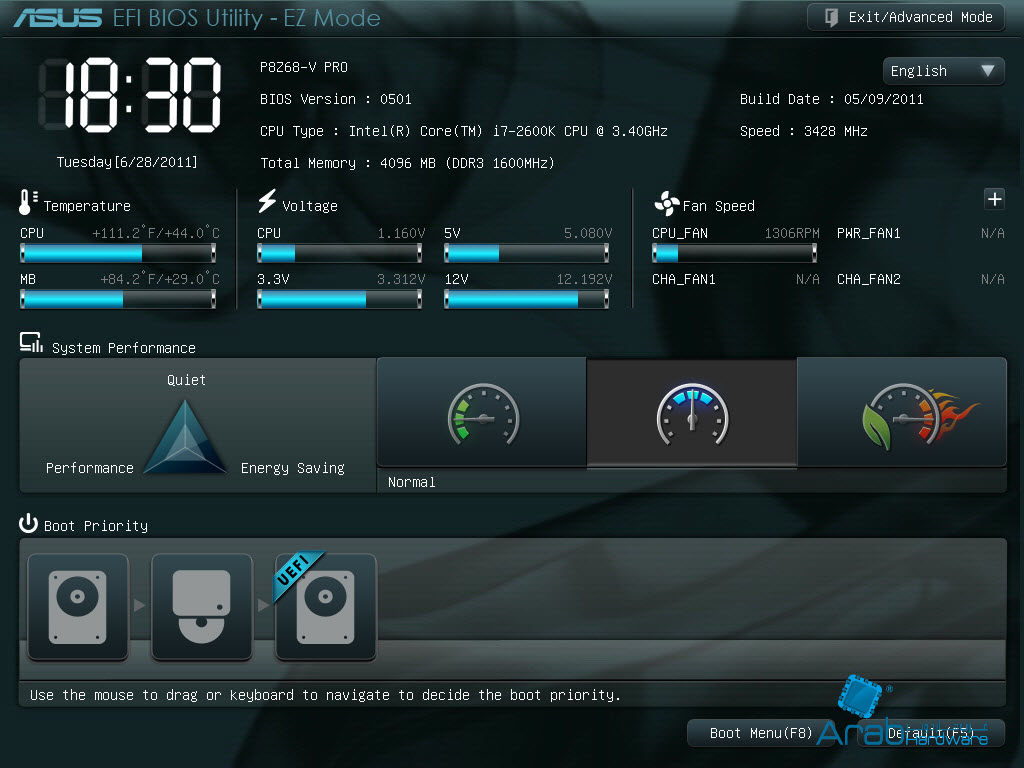Select the Normal blue gauge mode
Viewport: 1024px width, 768px height.
[x=692, y=413]
